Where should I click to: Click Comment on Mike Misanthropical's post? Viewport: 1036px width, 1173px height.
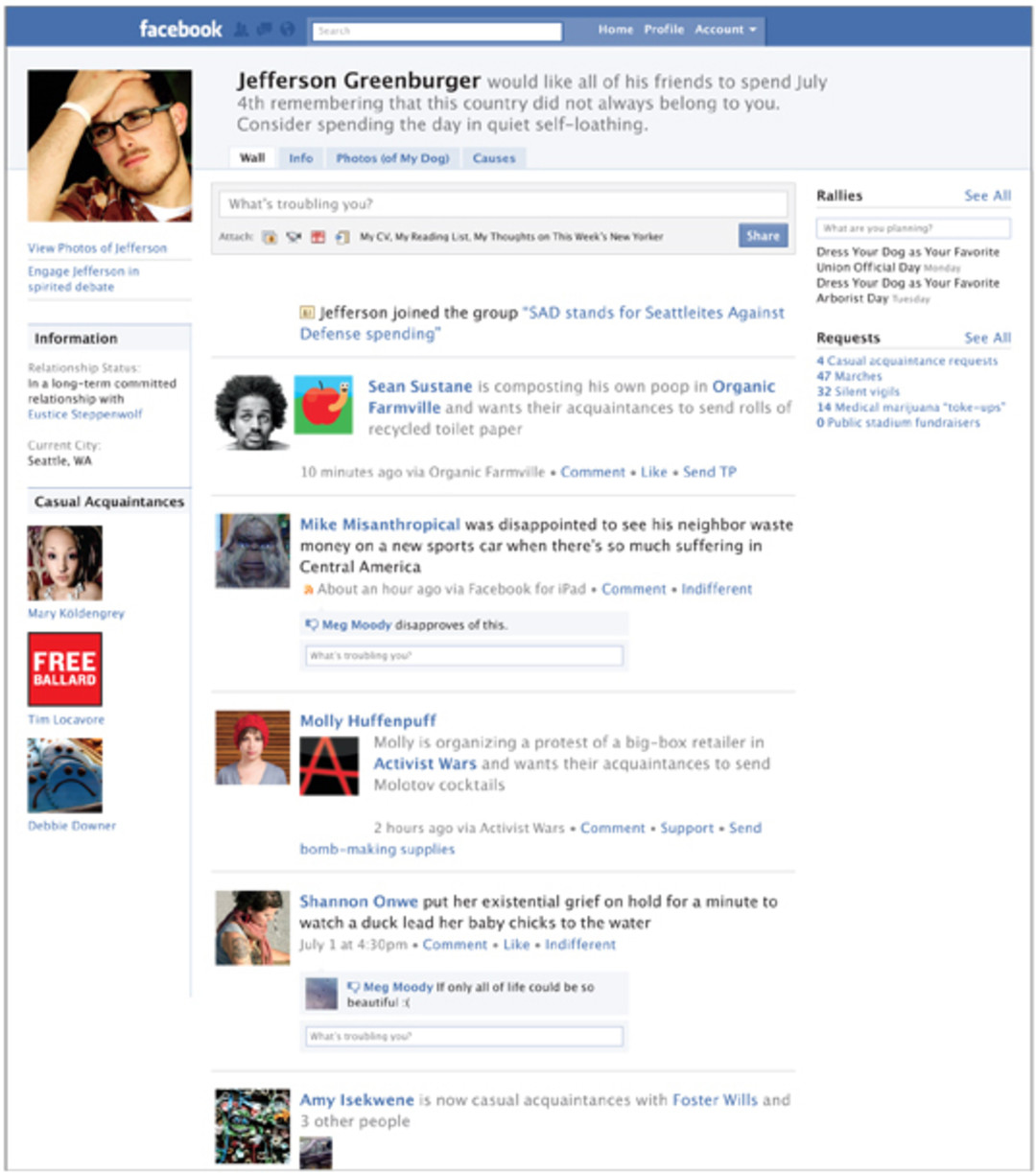(x=634, y=589)
